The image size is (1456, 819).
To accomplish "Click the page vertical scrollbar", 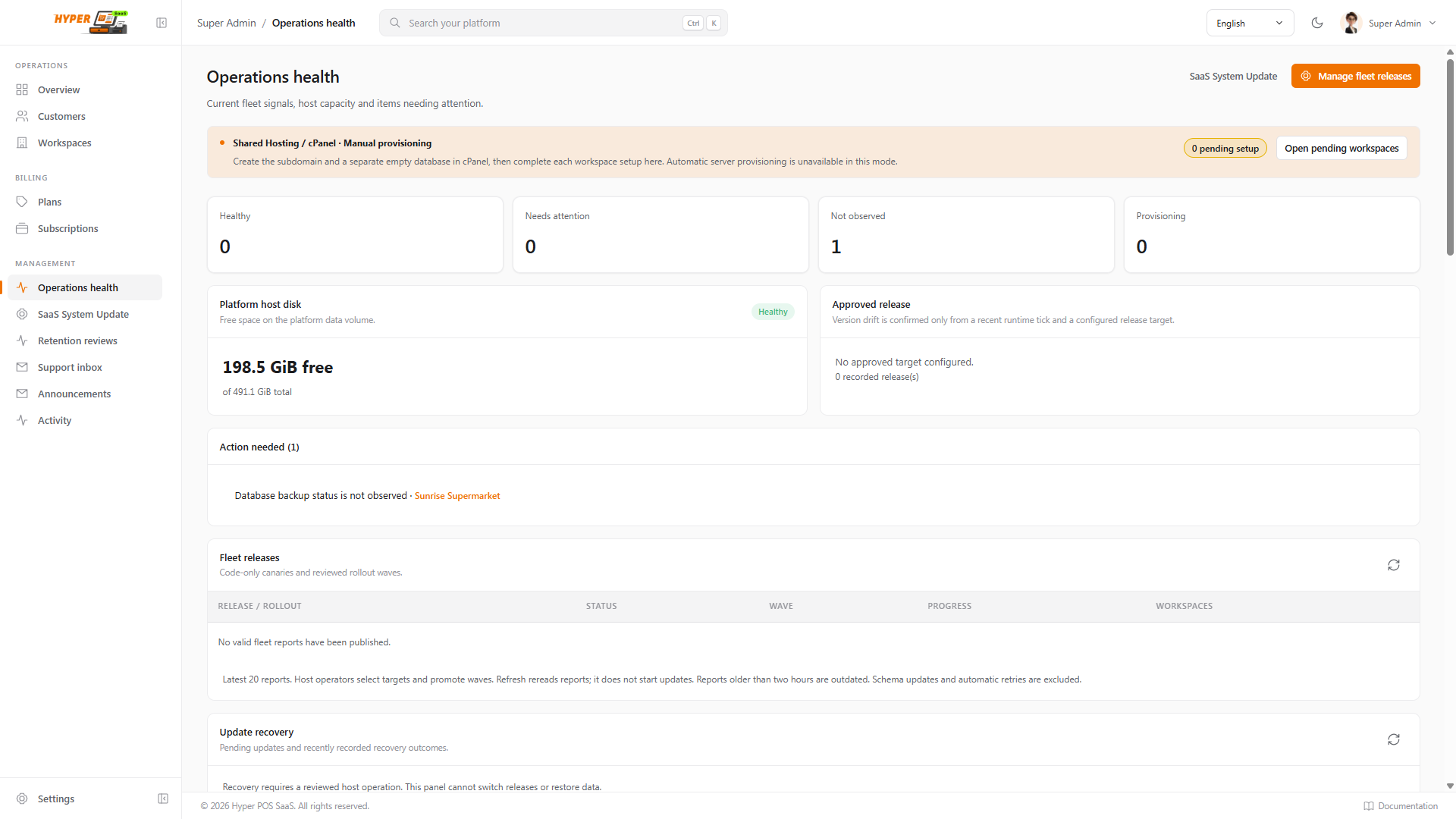I will pyautogui.click(x=1450, y=159).
